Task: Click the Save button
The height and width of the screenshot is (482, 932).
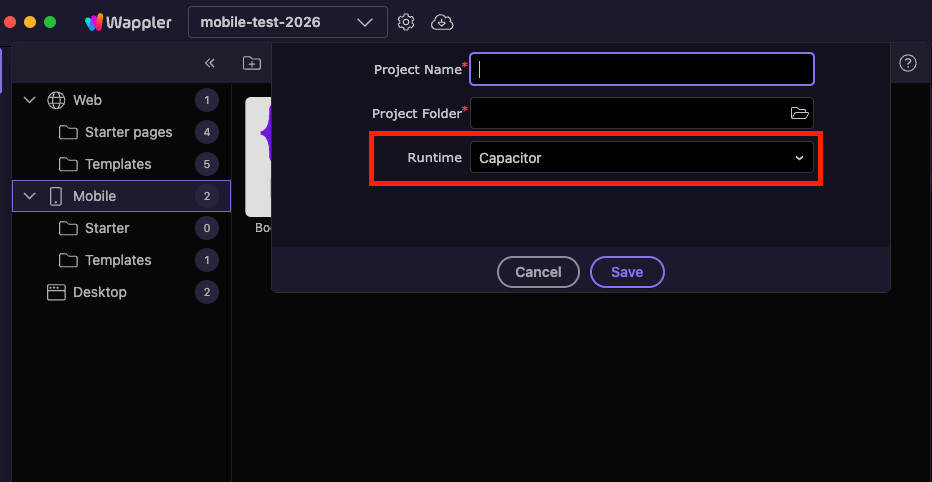Action: click(627, 272)
